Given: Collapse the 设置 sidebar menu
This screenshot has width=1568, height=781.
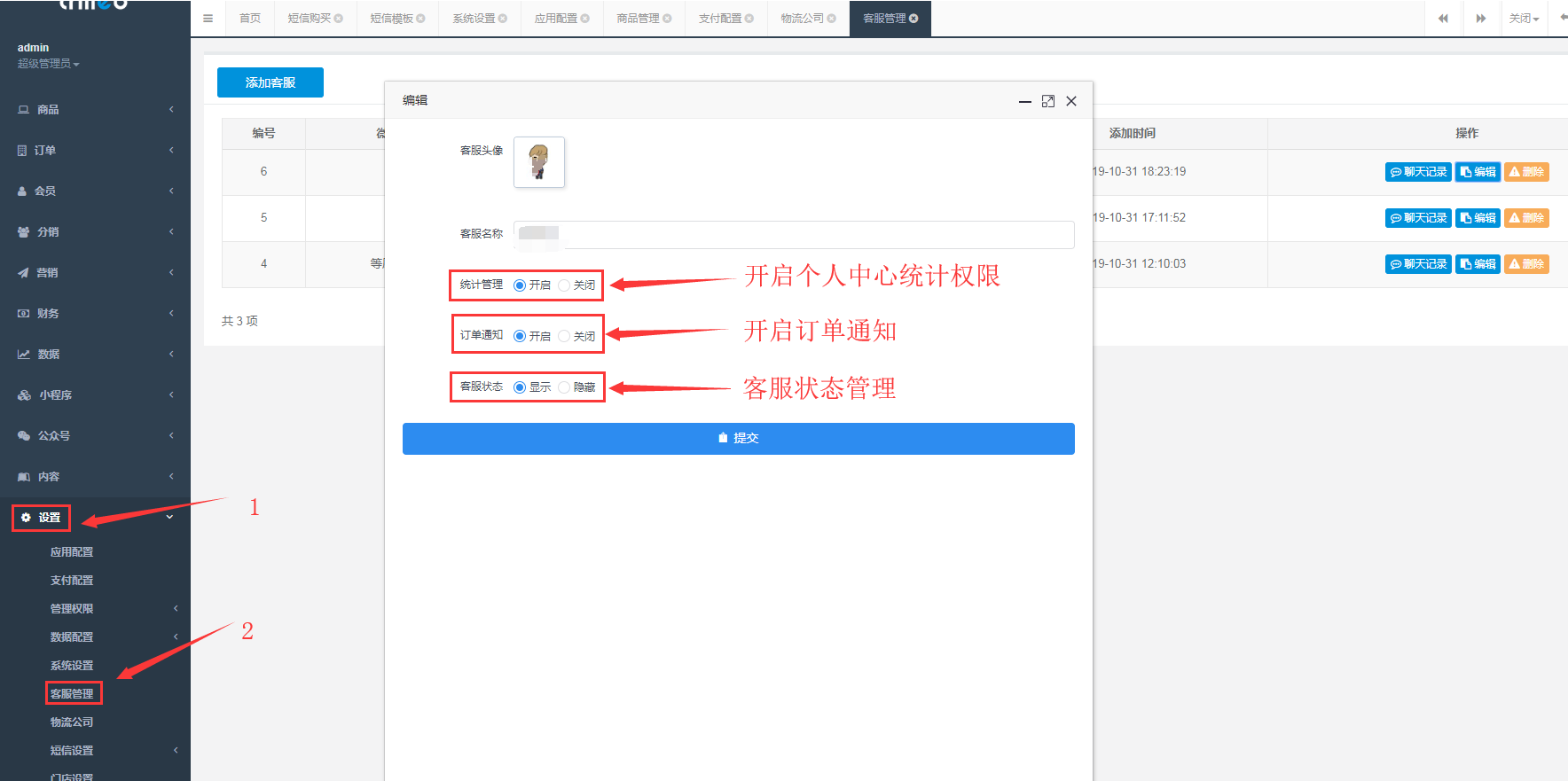Looking at the screenshot, I should [x=169, y=517].
